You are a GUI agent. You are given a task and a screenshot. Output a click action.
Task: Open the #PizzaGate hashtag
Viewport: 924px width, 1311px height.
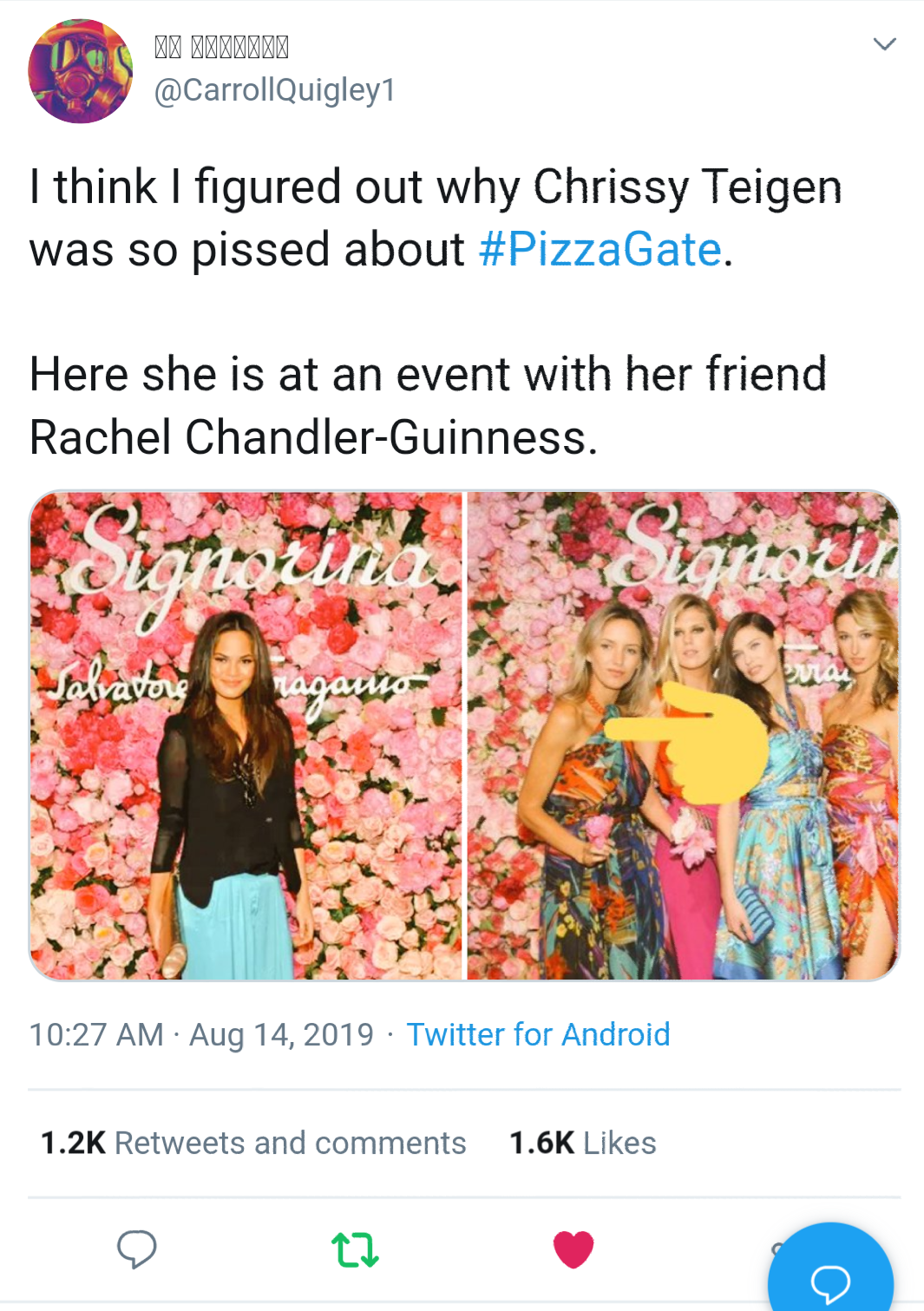(x=600, y=250)
